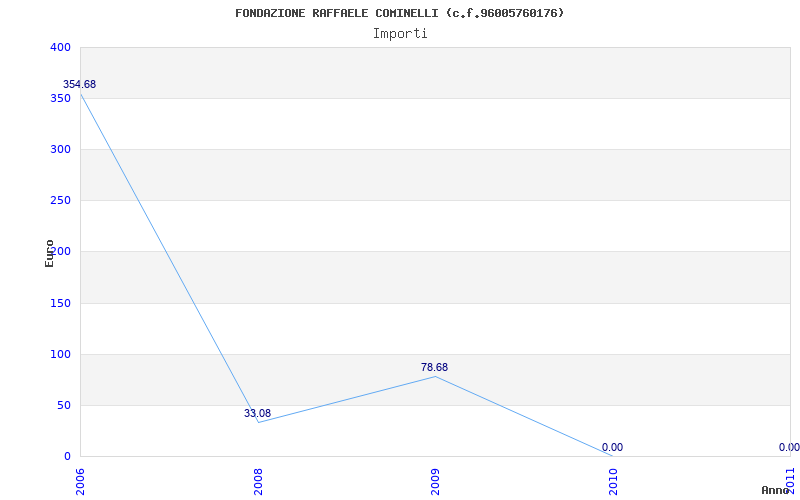The image size is (800, 500).
Task: Click the 33.08 data point label
Action: coord(257,413)
